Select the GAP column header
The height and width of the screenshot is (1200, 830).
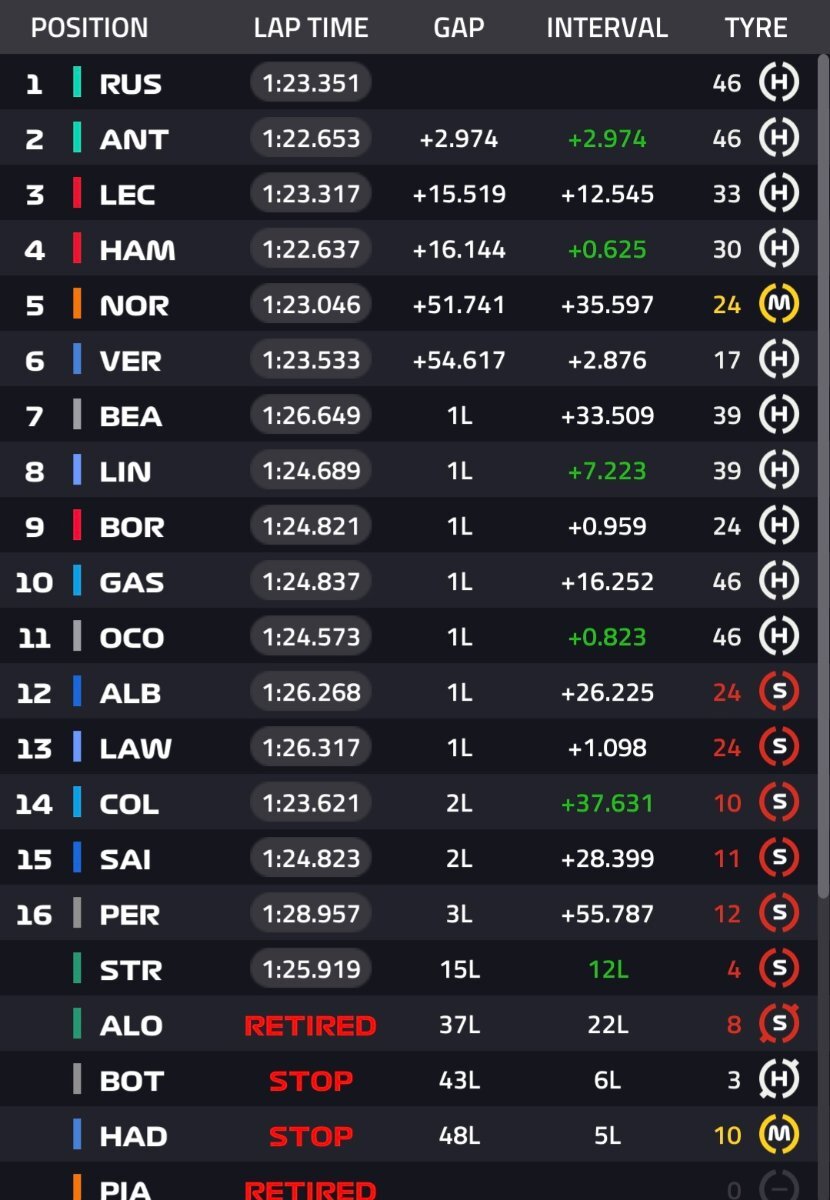[459, 28]
